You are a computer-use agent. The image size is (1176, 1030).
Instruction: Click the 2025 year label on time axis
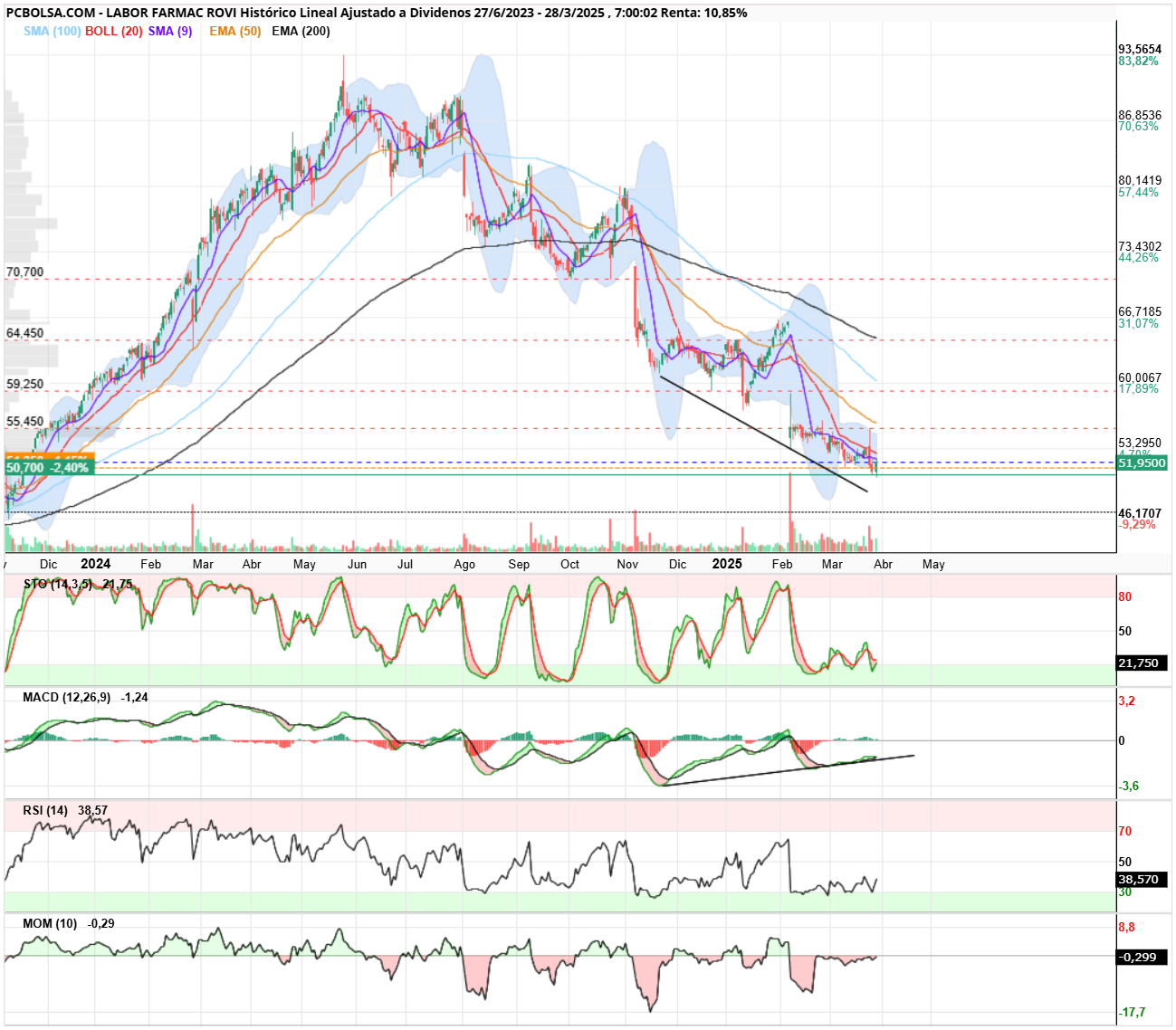[727, 563]
